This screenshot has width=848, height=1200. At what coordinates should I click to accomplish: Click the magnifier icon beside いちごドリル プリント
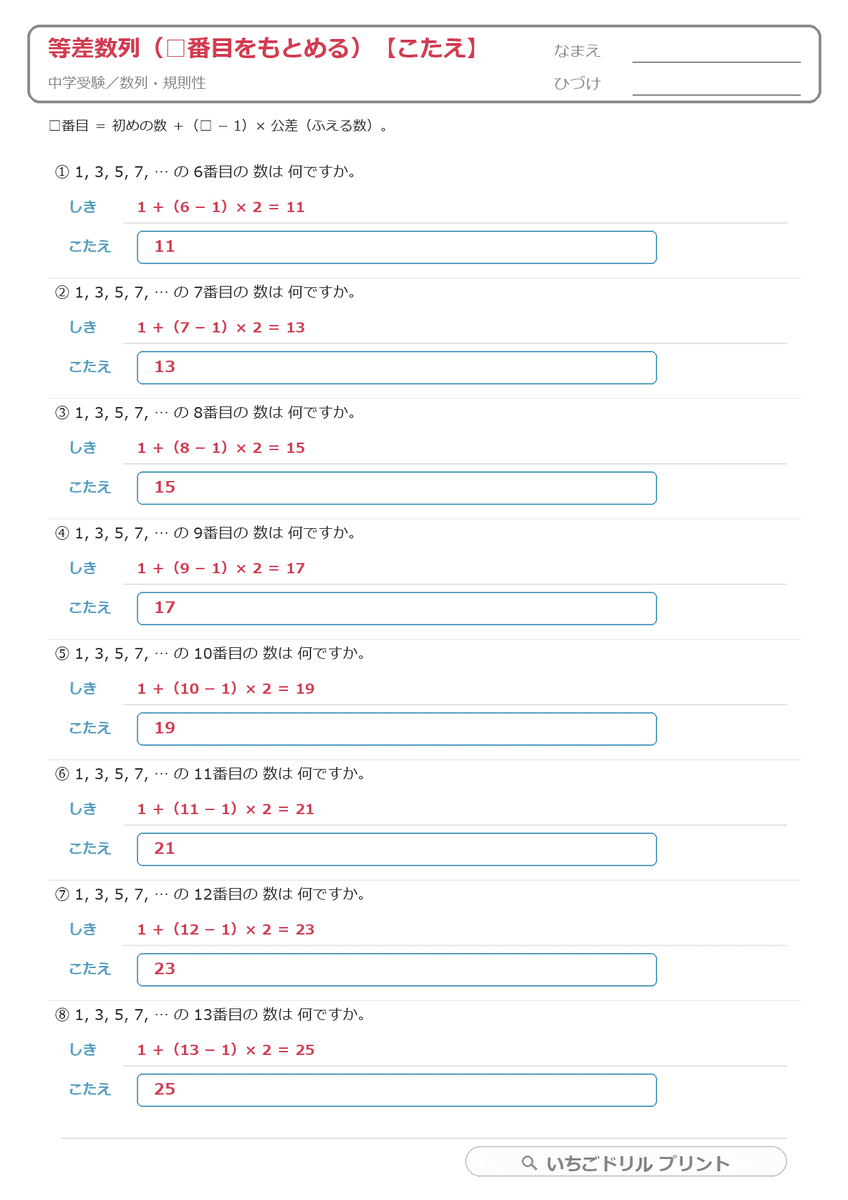click(x=529, y=1163)
